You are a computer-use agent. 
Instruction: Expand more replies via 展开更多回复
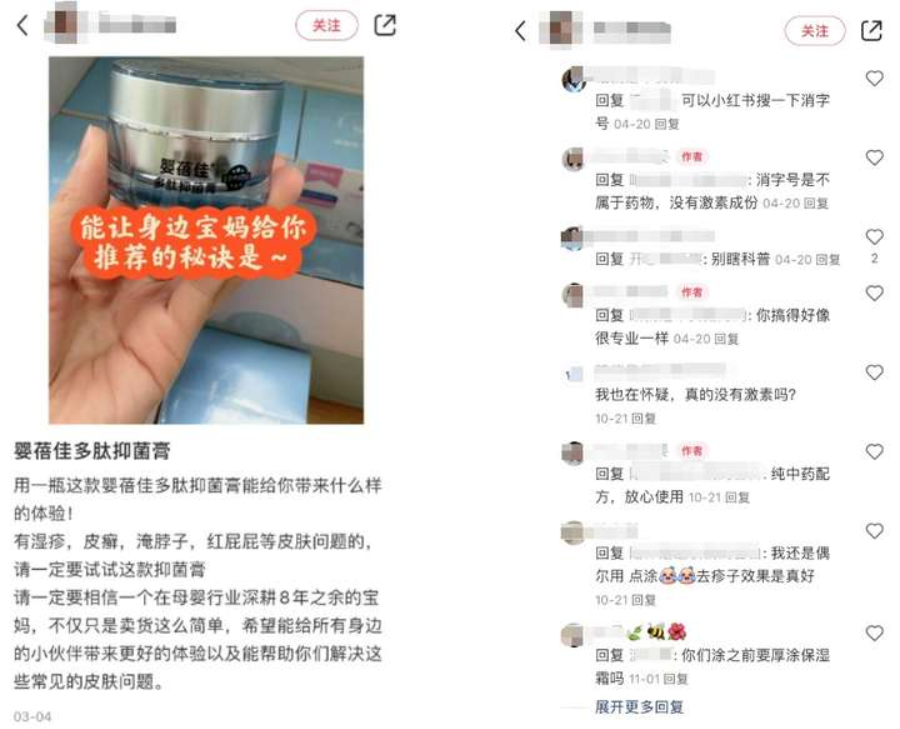(x=639, y=707)
